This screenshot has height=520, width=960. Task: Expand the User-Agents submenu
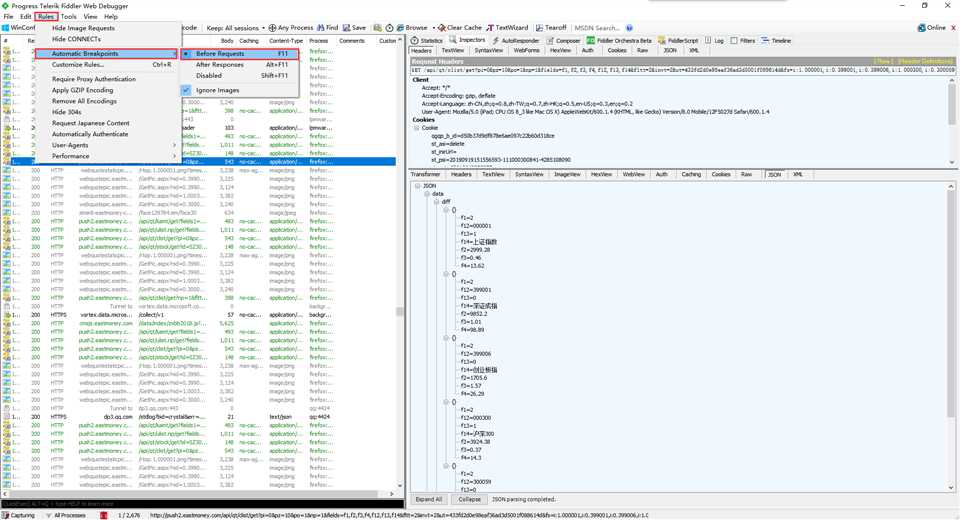click(107, 145)
